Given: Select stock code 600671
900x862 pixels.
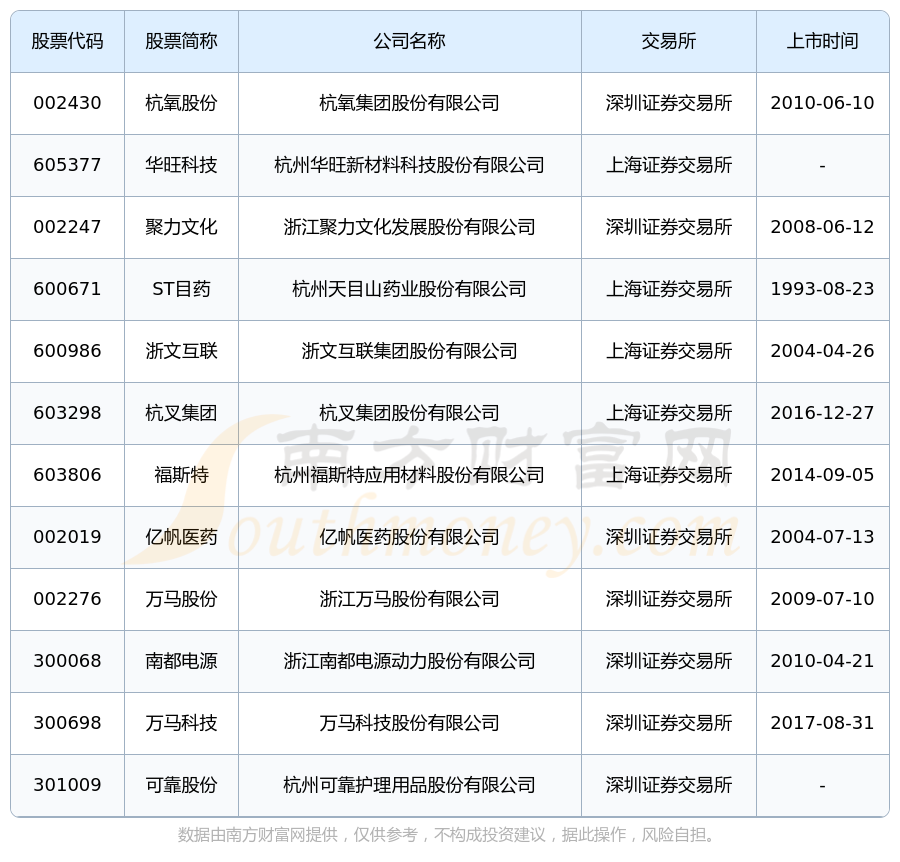Looking at the screenshot, I should point(67,289).
